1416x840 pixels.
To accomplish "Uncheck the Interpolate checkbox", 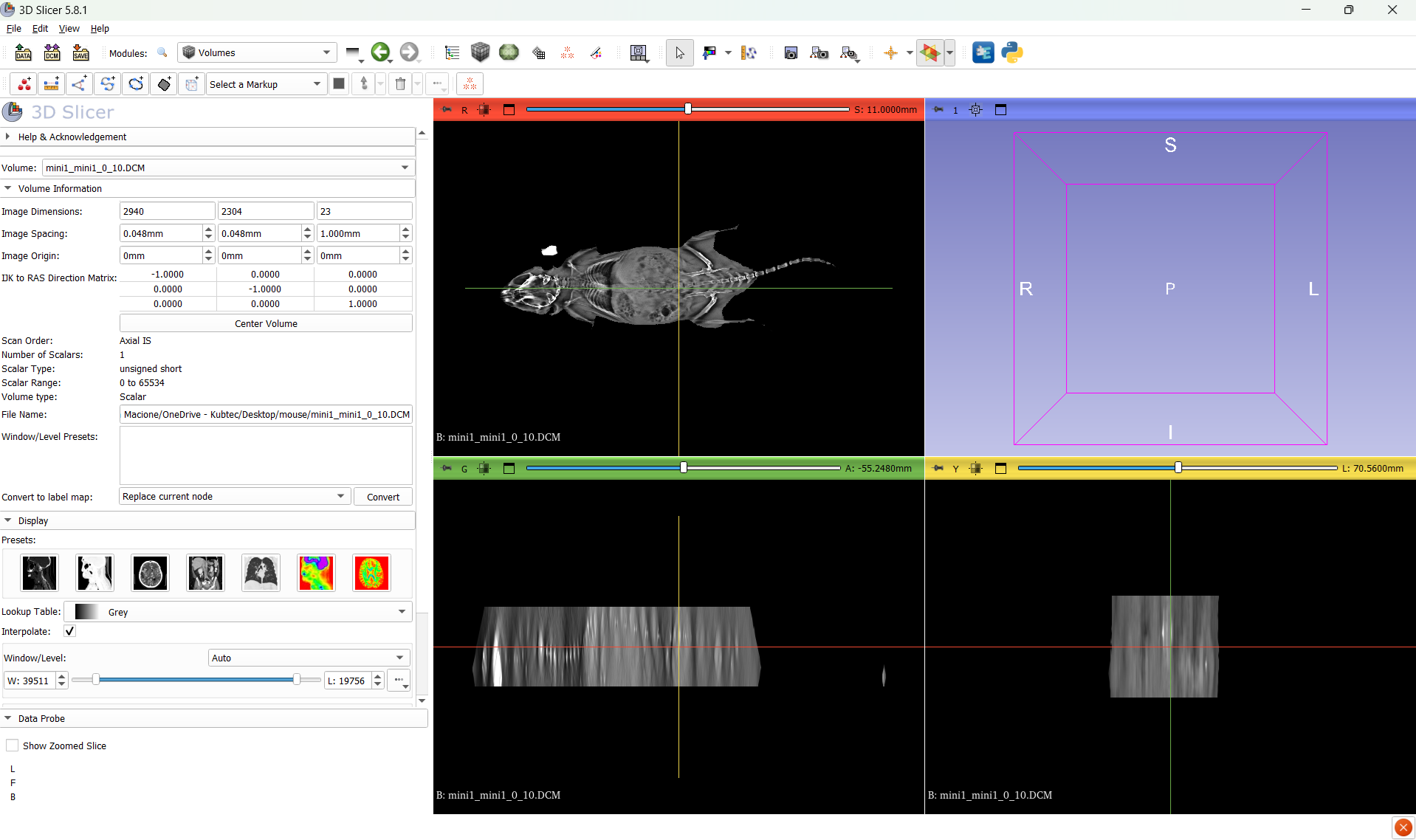I will (x=70, y=631).
